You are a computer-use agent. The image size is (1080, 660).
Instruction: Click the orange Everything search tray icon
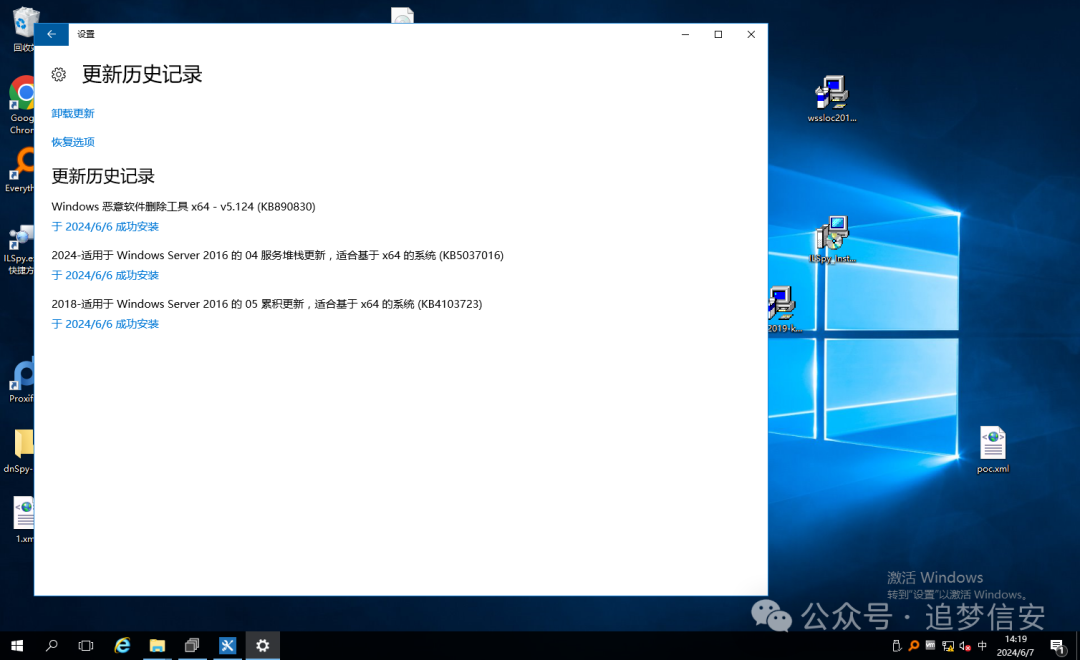pyautogui.click(x=913, y=646)
